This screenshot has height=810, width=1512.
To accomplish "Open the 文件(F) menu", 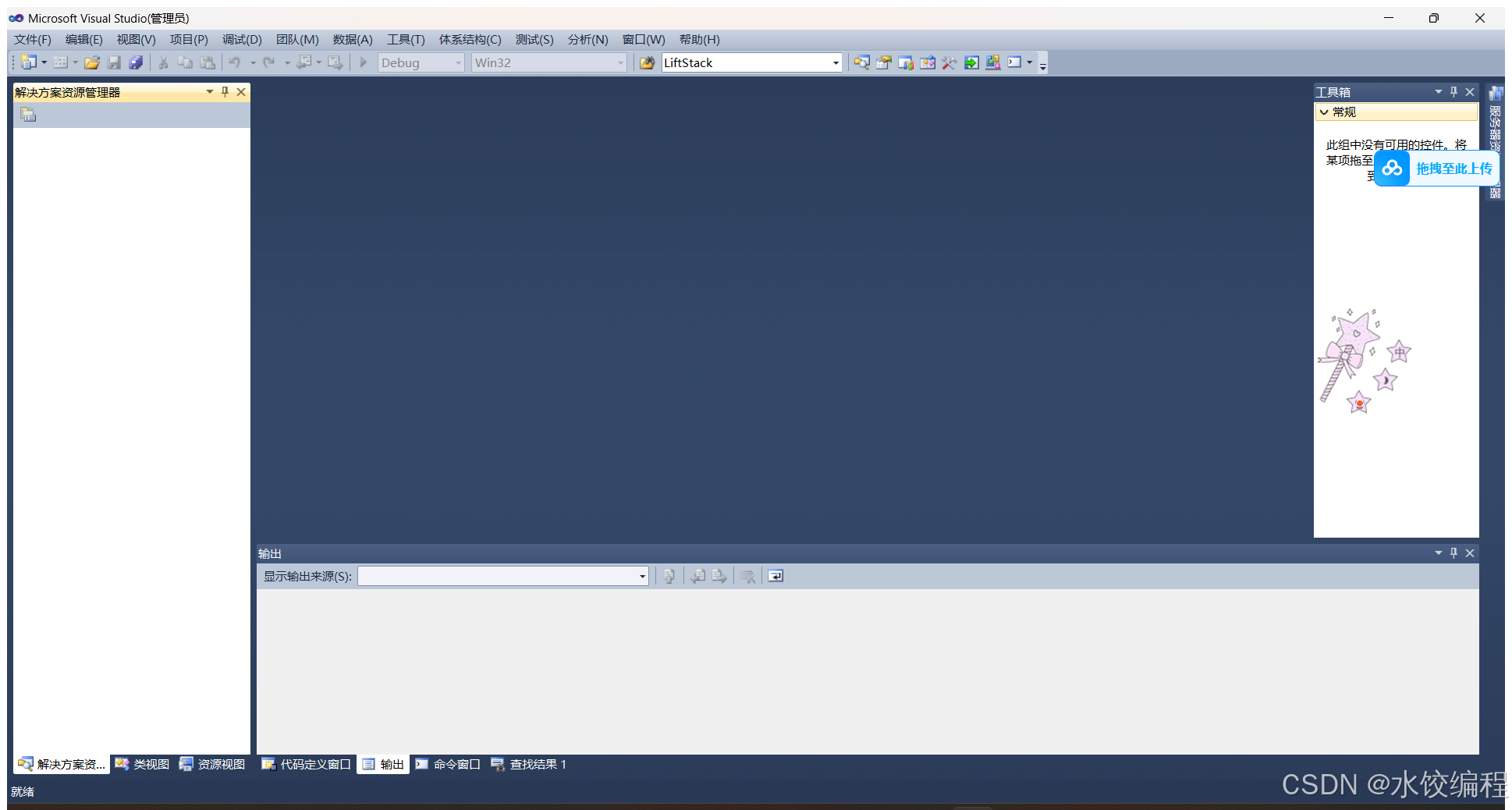I will (x=33, y=40).
